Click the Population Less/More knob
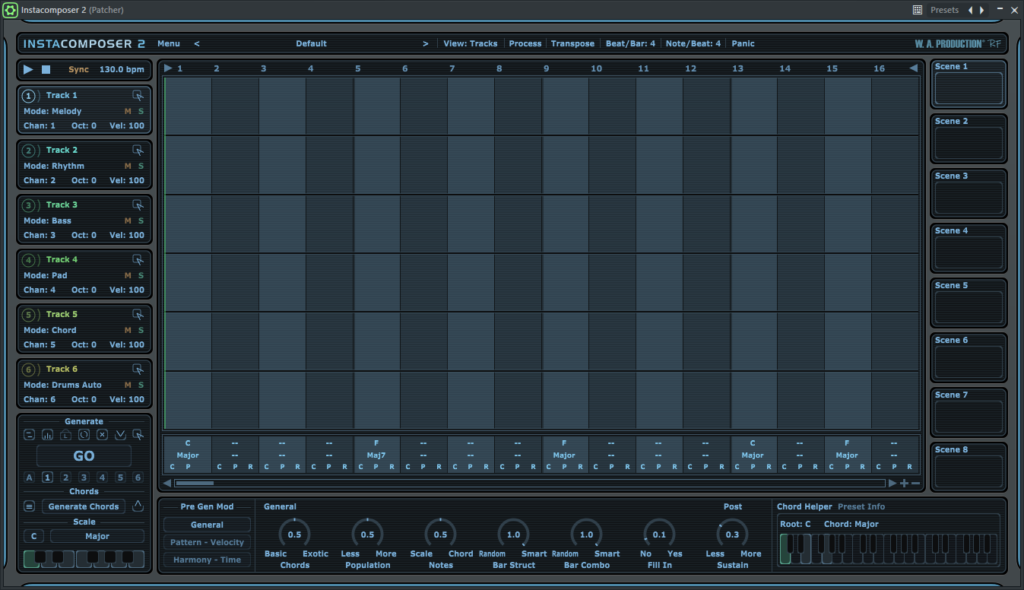Screen dimensions: 1024x590 click(368, 534)
